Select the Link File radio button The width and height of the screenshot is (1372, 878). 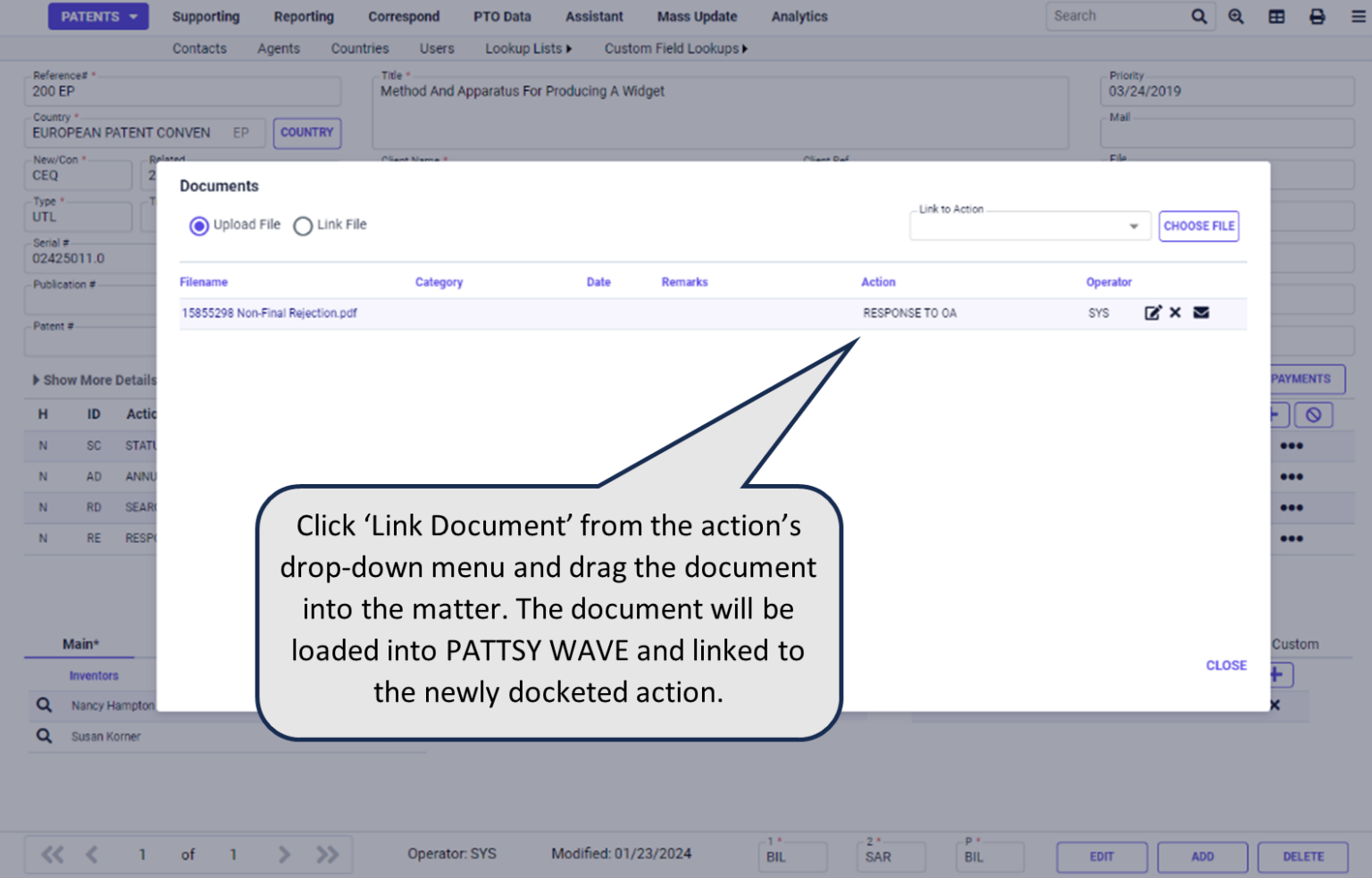coord(303,225)
